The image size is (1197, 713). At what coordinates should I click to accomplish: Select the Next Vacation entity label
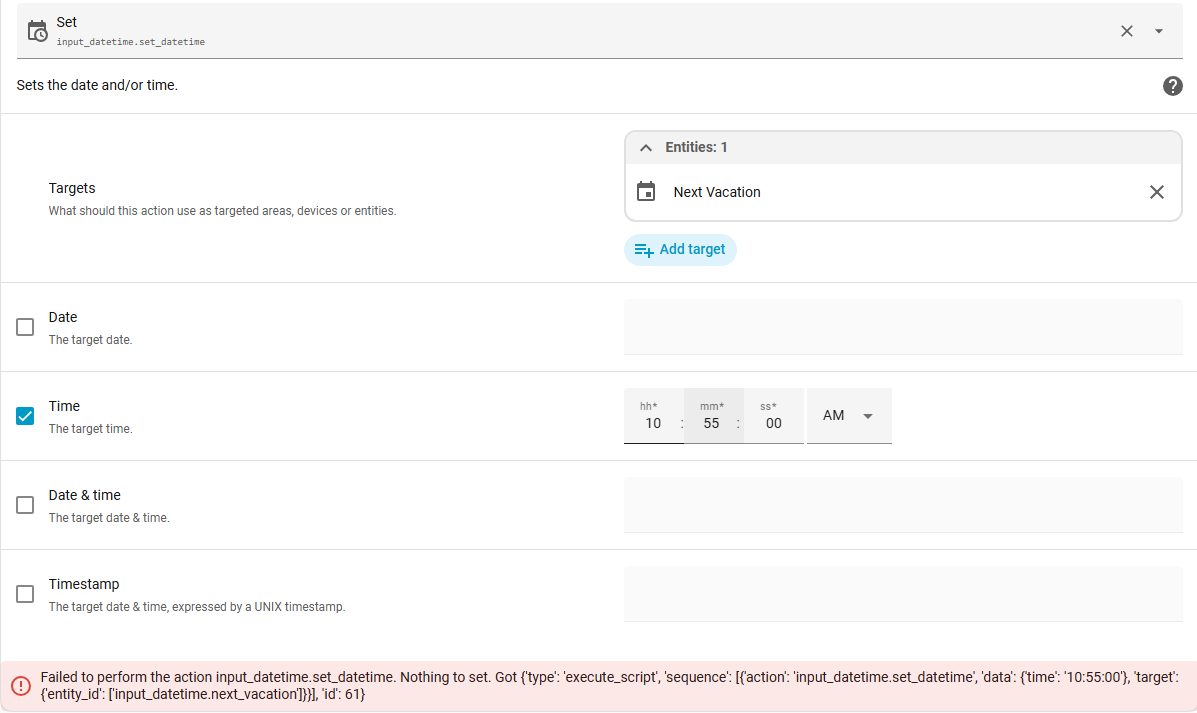(717, 192)
